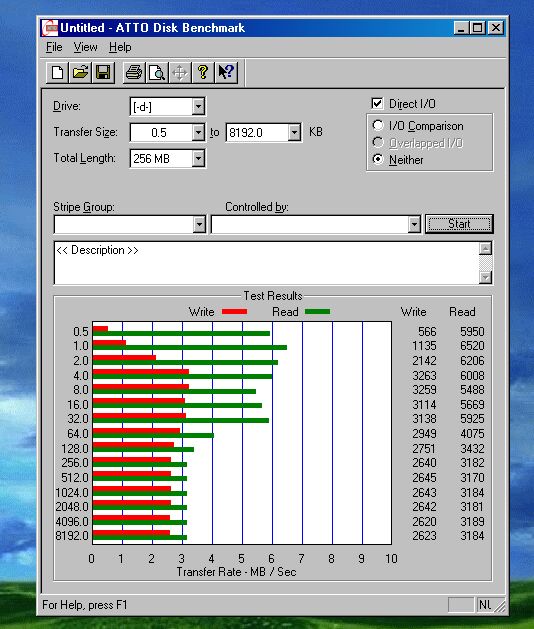Click the ATTO application icon in title bar

point(50,28)
